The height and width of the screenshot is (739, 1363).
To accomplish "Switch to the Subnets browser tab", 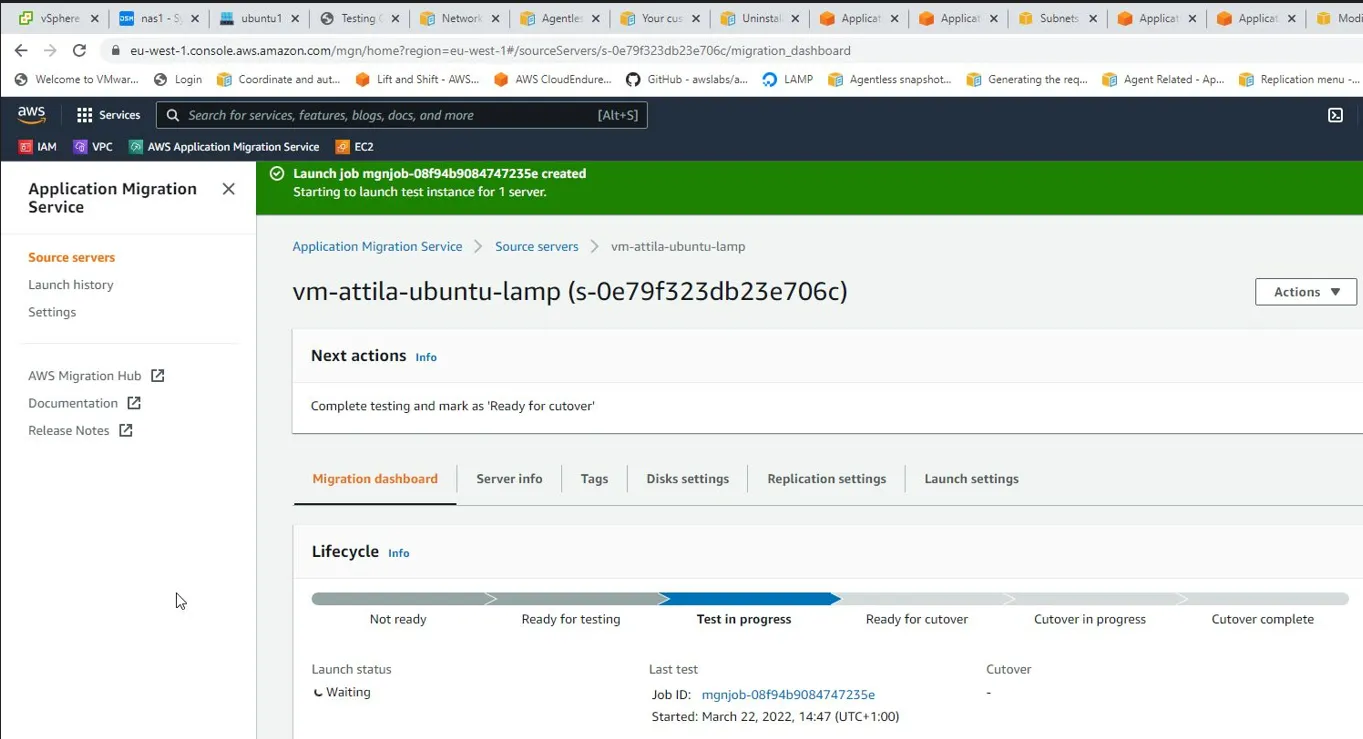I will [1057, 18].
